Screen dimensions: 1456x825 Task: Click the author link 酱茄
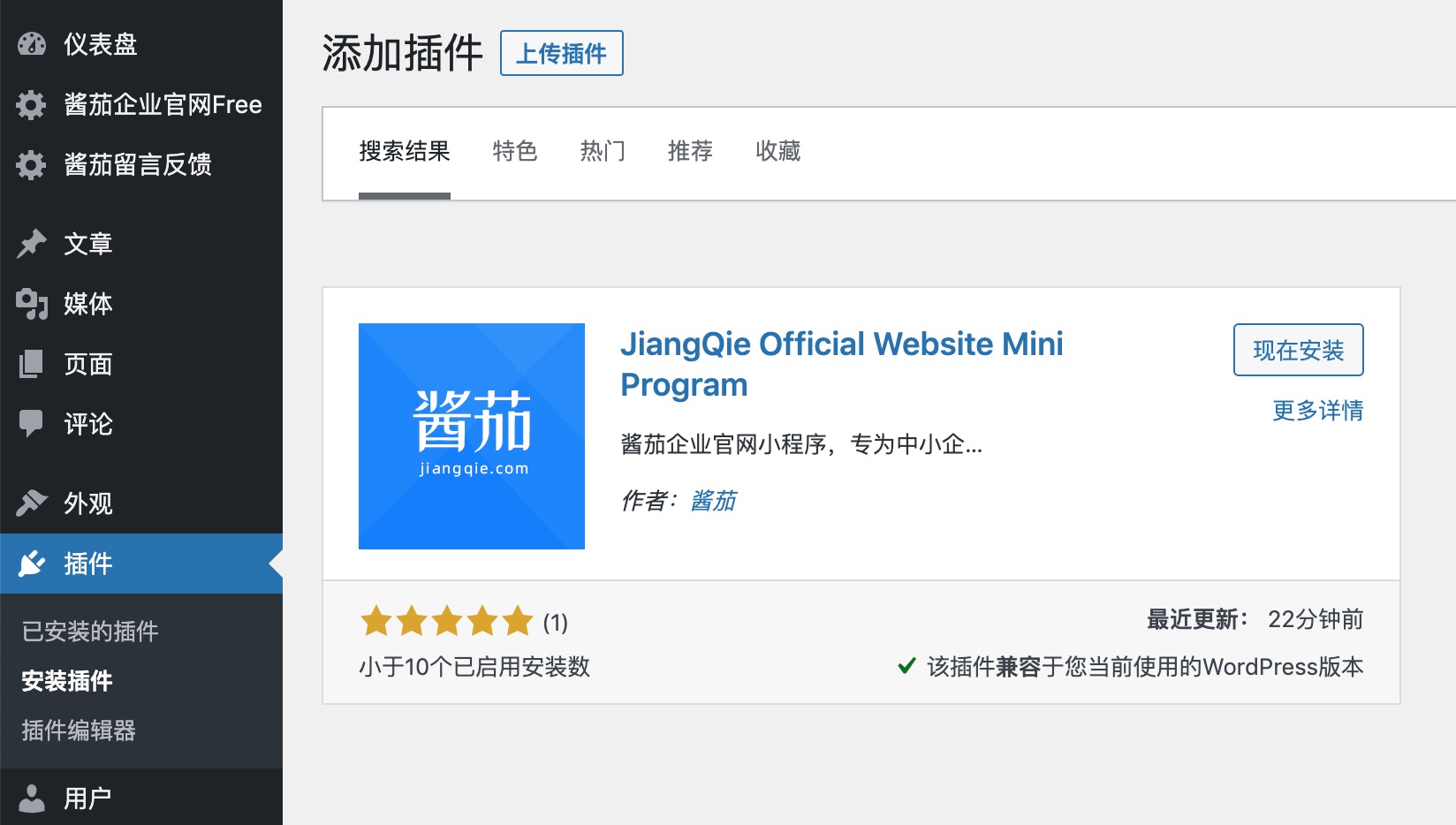(714, 501)
